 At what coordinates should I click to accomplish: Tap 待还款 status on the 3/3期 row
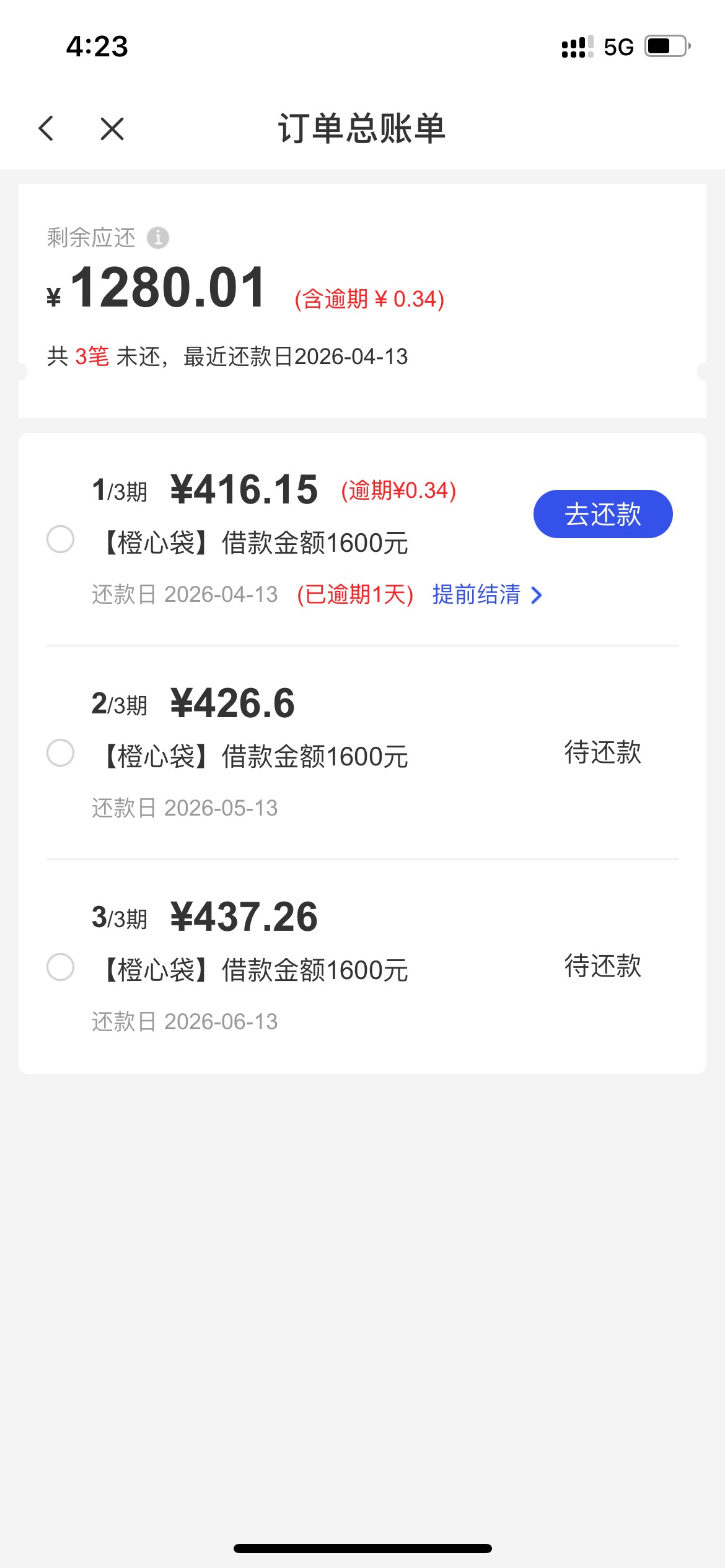click(602, 966)
